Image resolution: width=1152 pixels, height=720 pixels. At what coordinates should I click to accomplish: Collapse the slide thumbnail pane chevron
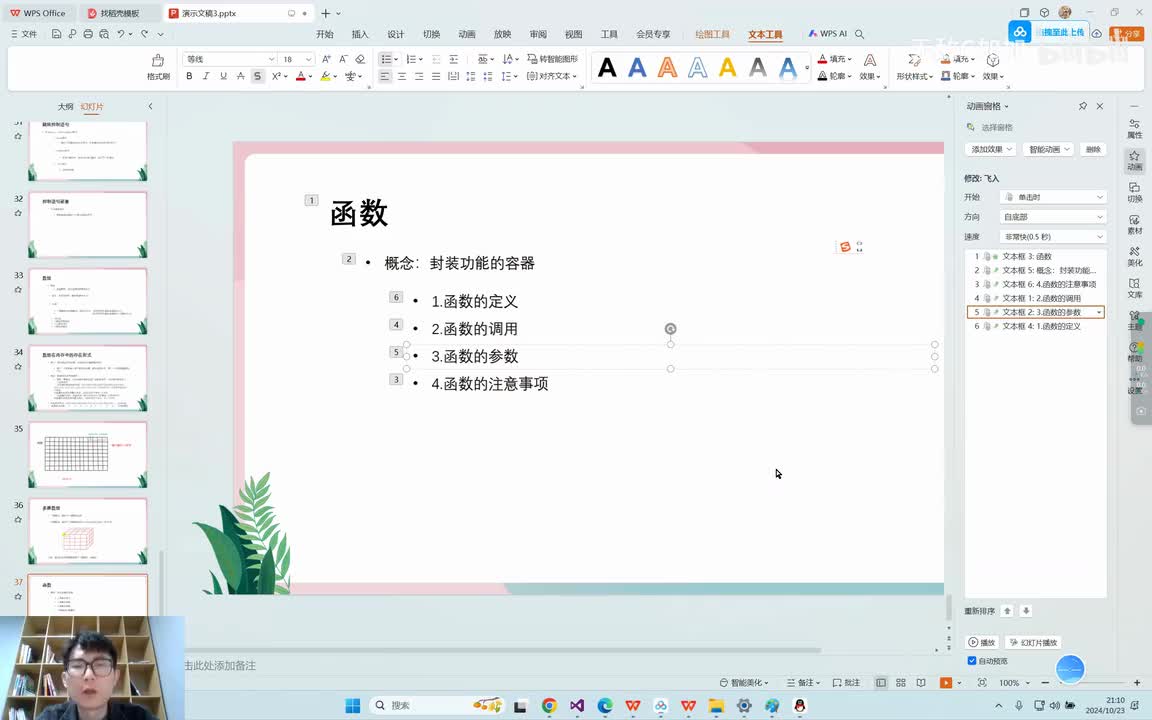[x=151, y=107]
